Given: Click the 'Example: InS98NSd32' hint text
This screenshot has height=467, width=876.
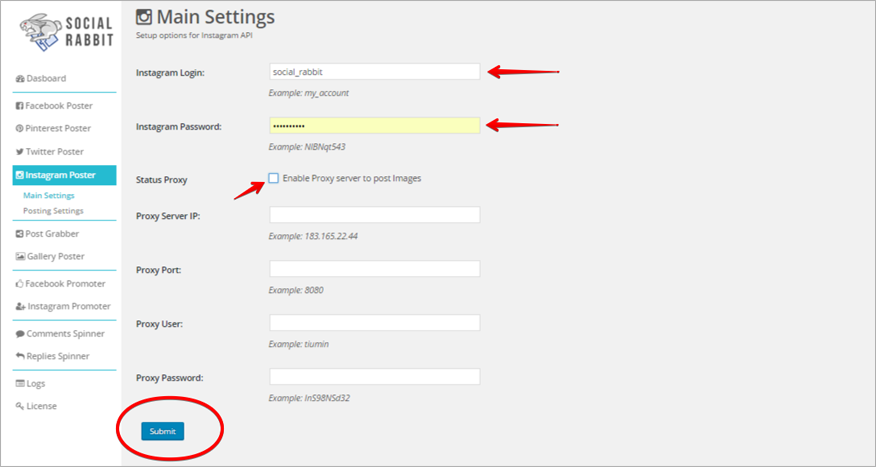Looking at the screenshot, I should (310, 398).
